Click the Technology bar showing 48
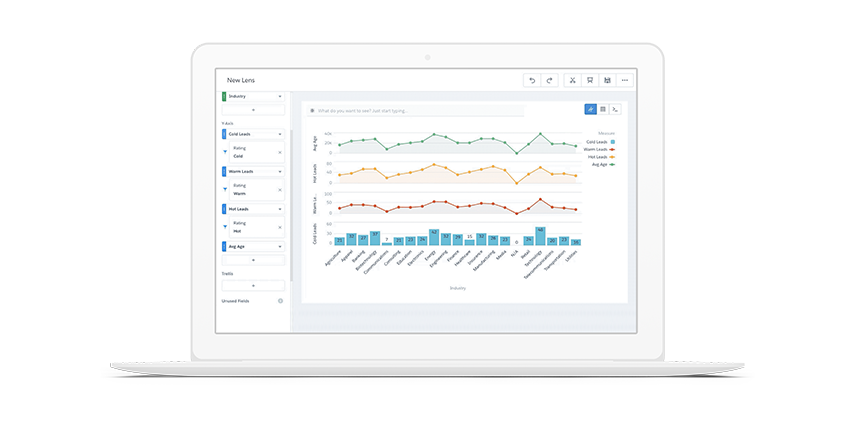The height and width of the screenshot is (447, 857). pos(540,237)
